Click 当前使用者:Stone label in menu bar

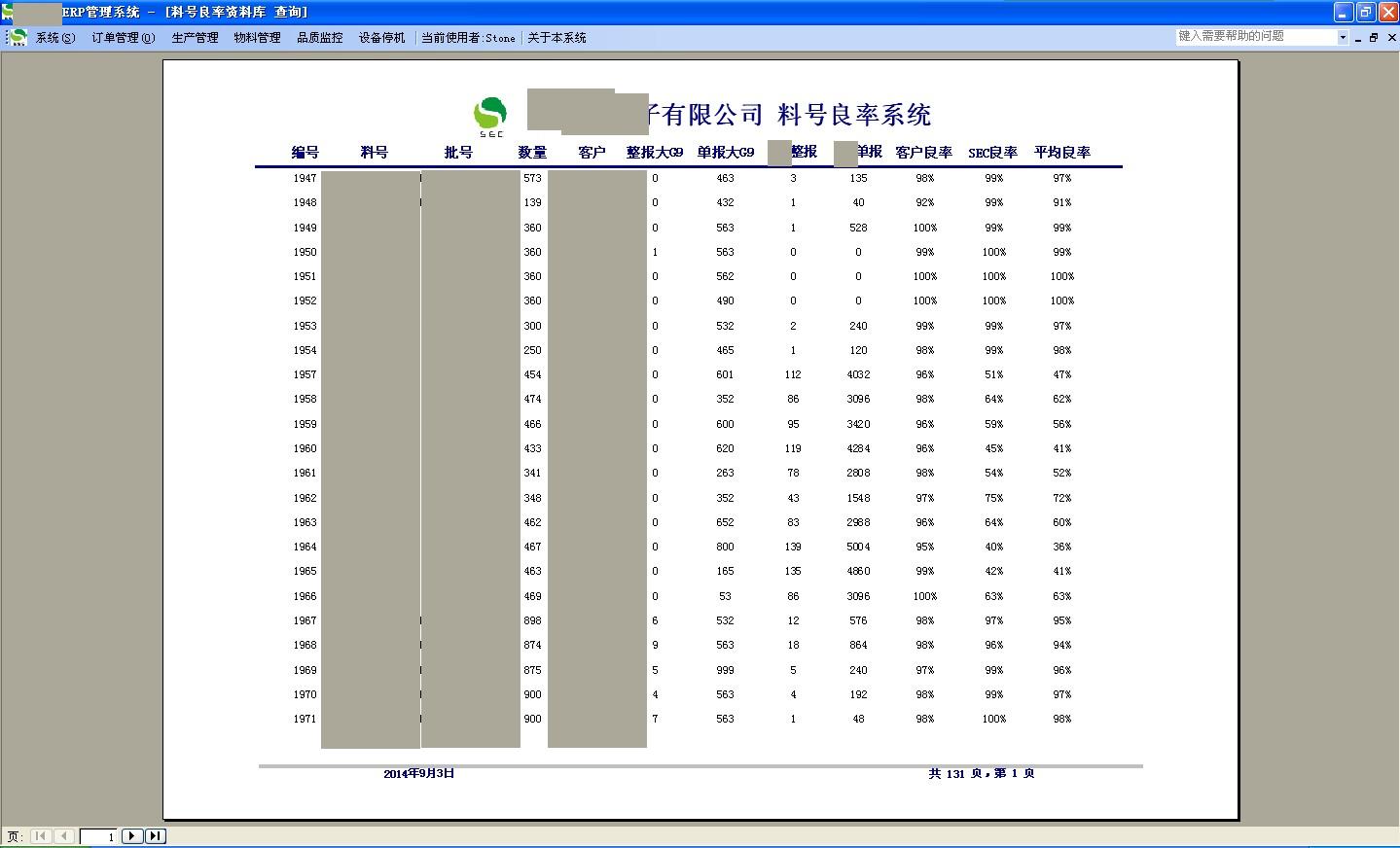click(468, 38)
